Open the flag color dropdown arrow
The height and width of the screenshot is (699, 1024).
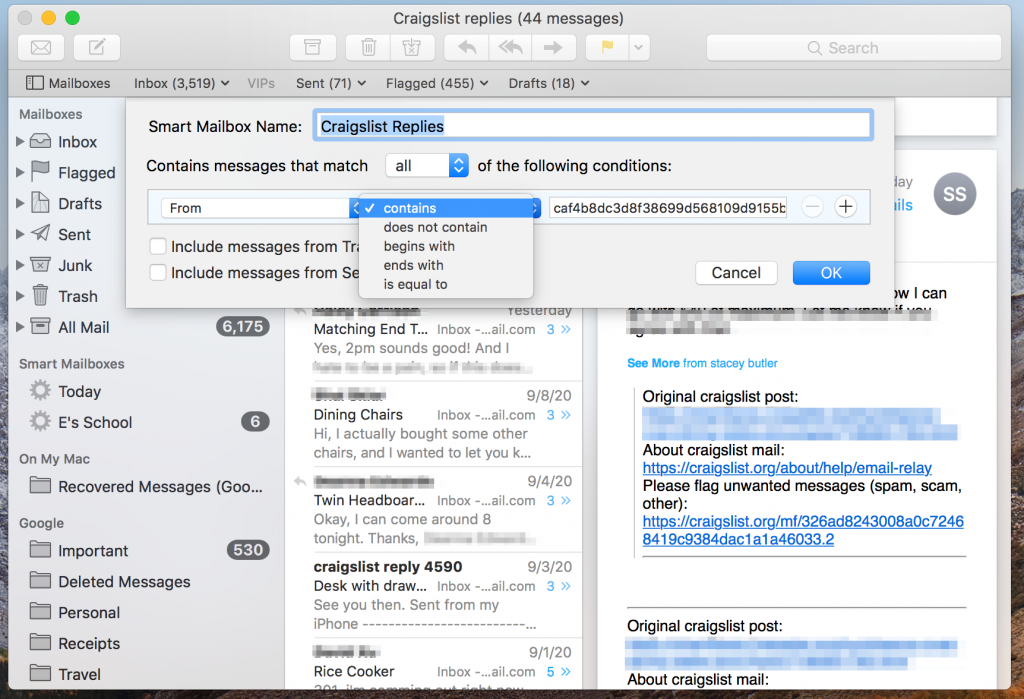(x=639, y=47)
